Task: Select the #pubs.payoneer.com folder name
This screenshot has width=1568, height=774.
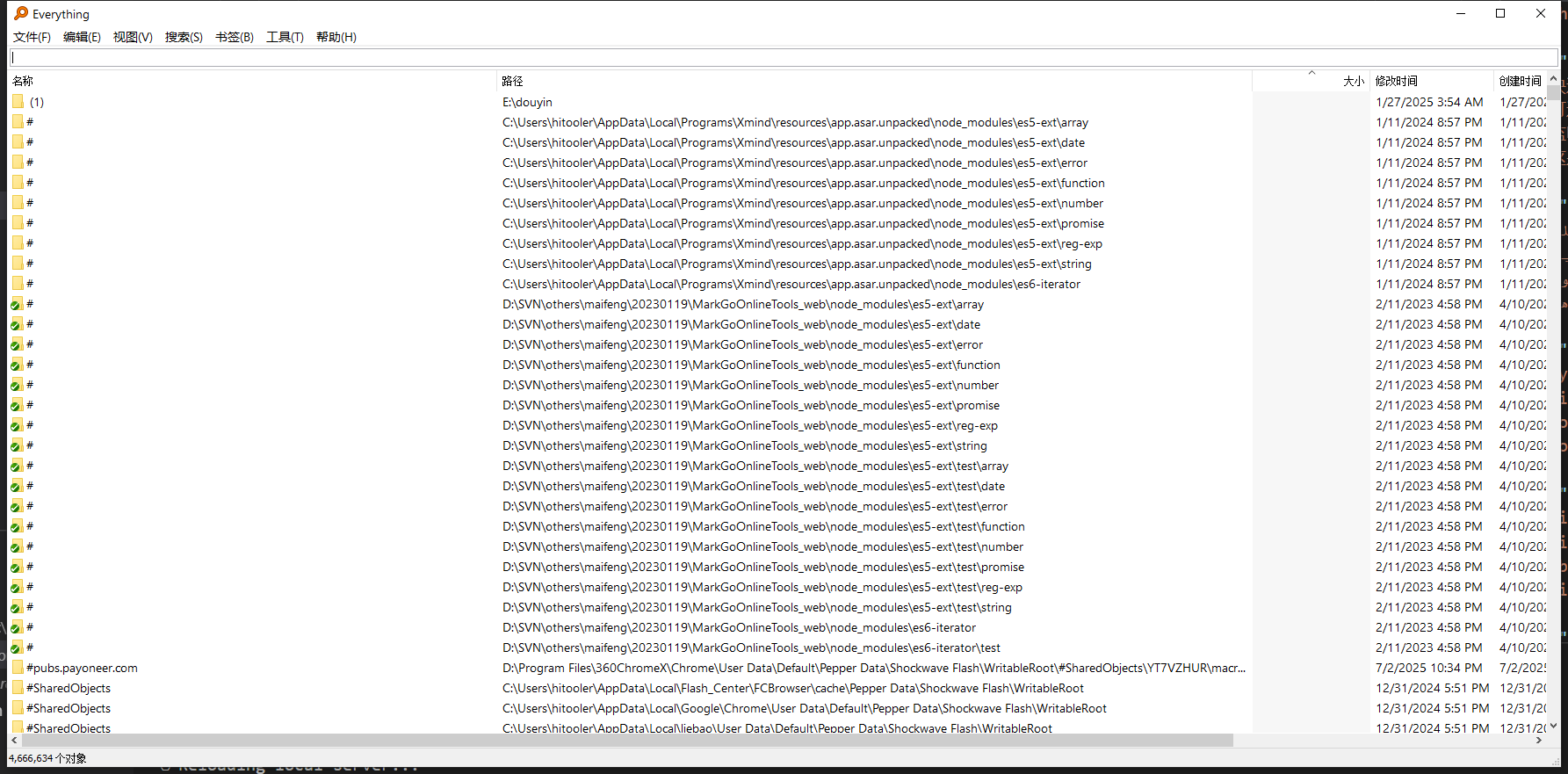Action: pyautogui.click(x=82, y=668)
